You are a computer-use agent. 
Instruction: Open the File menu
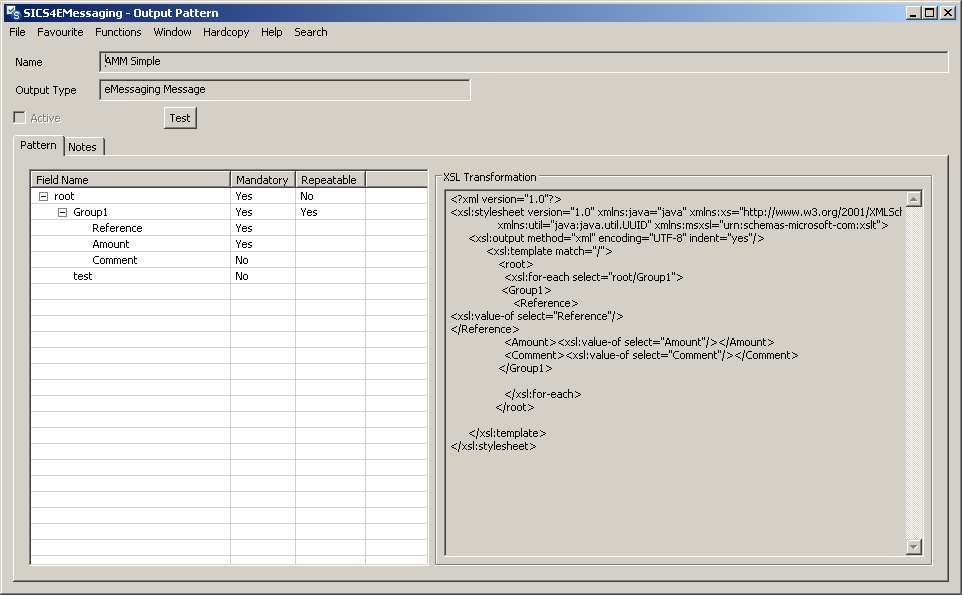17,32
